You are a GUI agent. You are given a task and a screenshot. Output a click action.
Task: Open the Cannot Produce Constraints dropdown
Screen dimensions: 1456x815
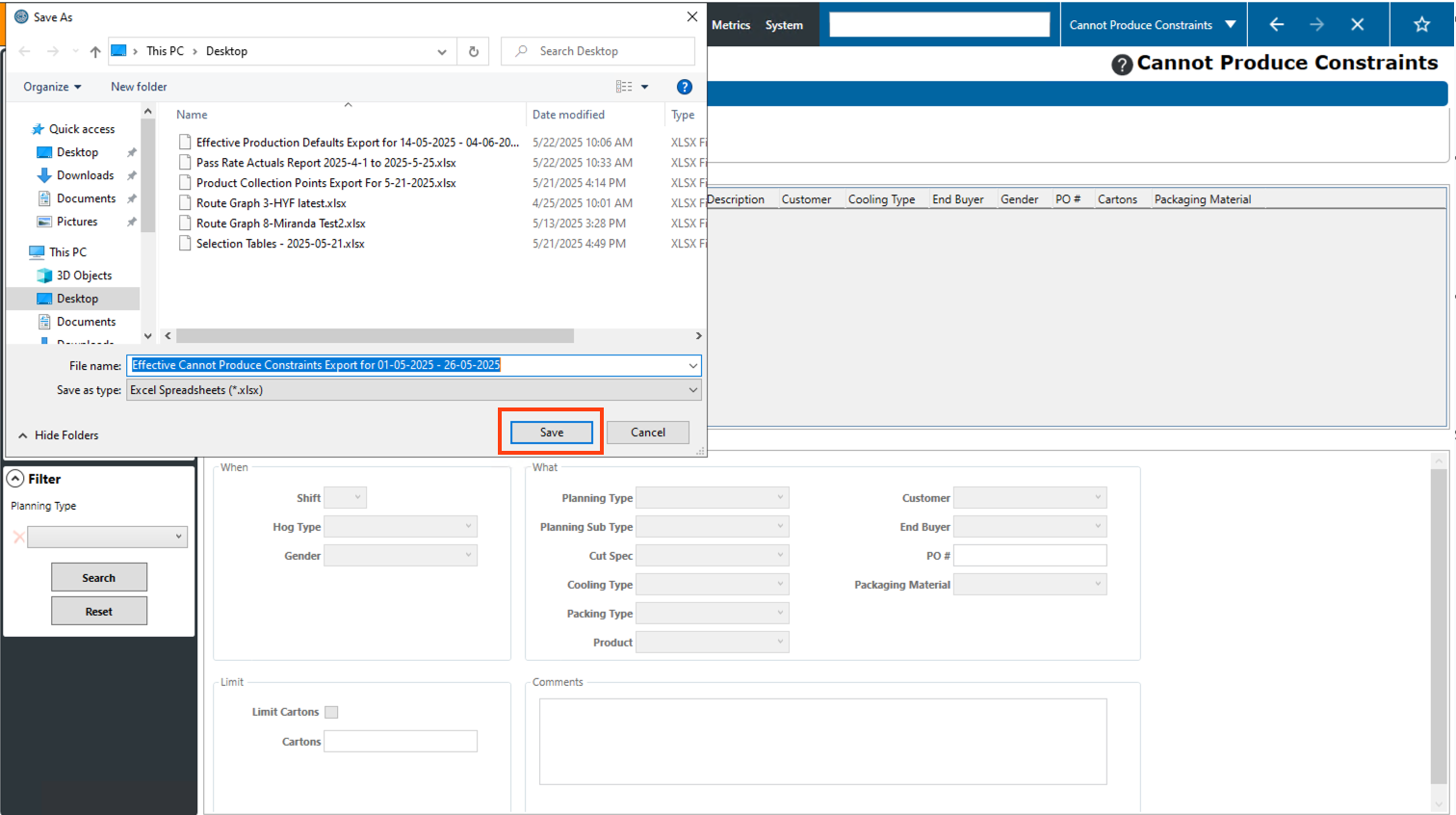point(1230,25)
